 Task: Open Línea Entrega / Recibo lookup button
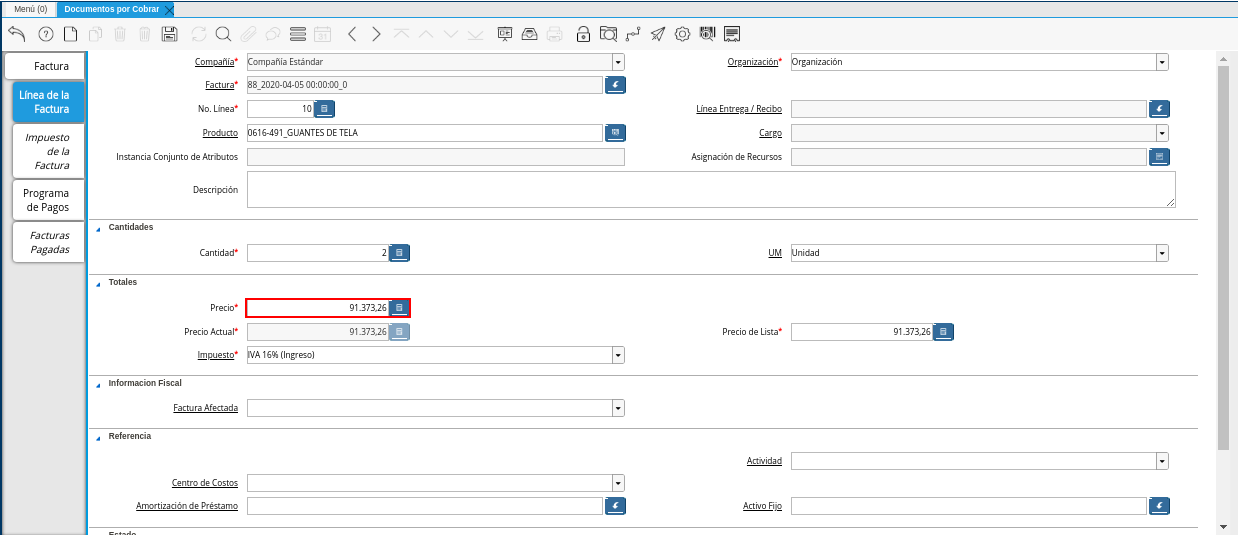[x=1159, y=109]
